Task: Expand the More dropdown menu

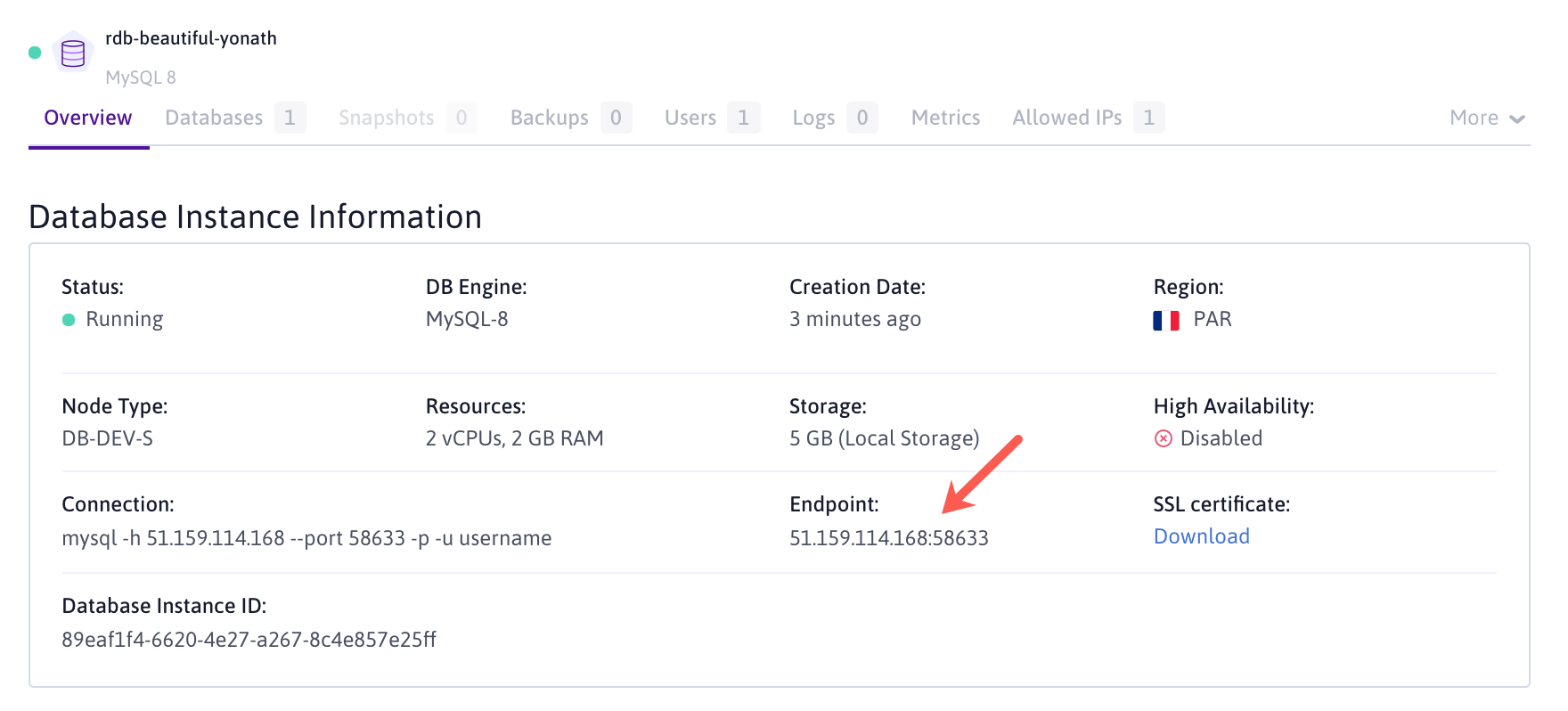Action: coord(1487,118)
